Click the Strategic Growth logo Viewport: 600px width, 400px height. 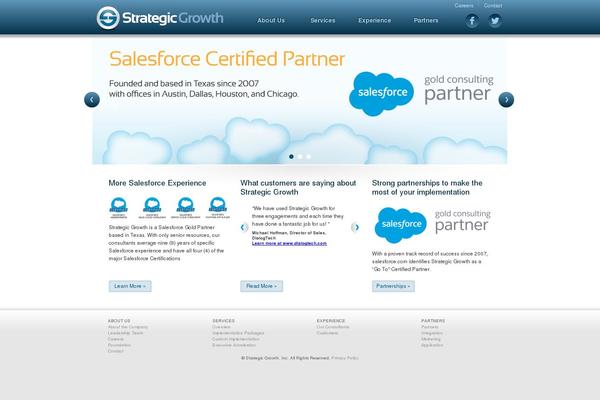coord(160,18)
